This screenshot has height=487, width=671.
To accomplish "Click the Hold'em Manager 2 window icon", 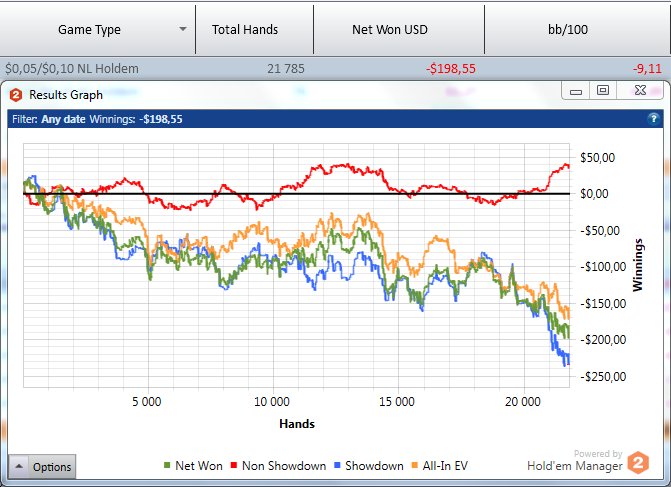I will 16,95.
